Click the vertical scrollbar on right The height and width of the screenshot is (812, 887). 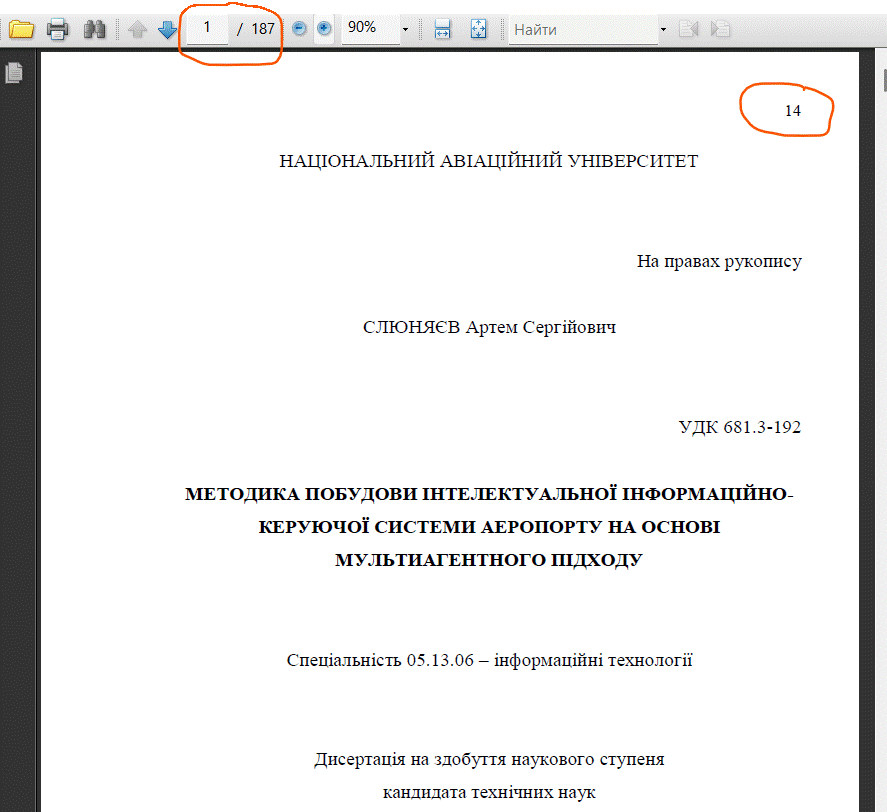(882, 400)
